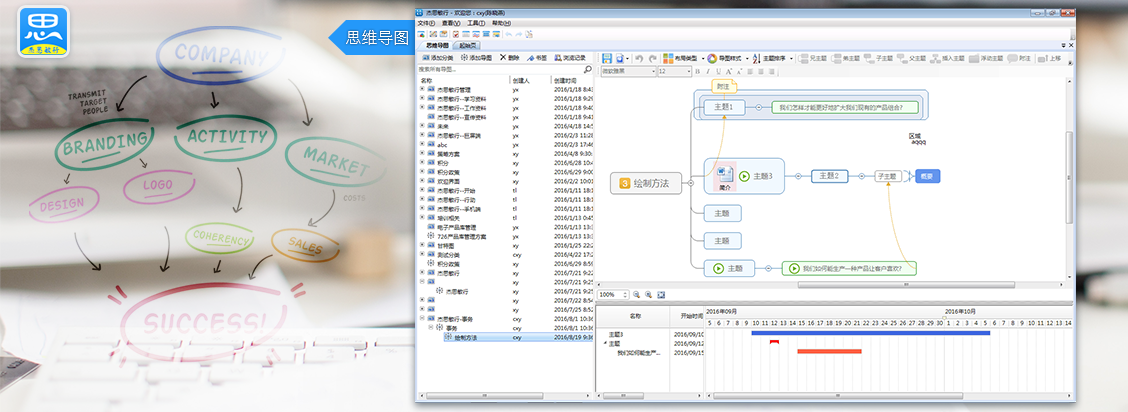Click the blue 概要 summary node

(927, 175)
